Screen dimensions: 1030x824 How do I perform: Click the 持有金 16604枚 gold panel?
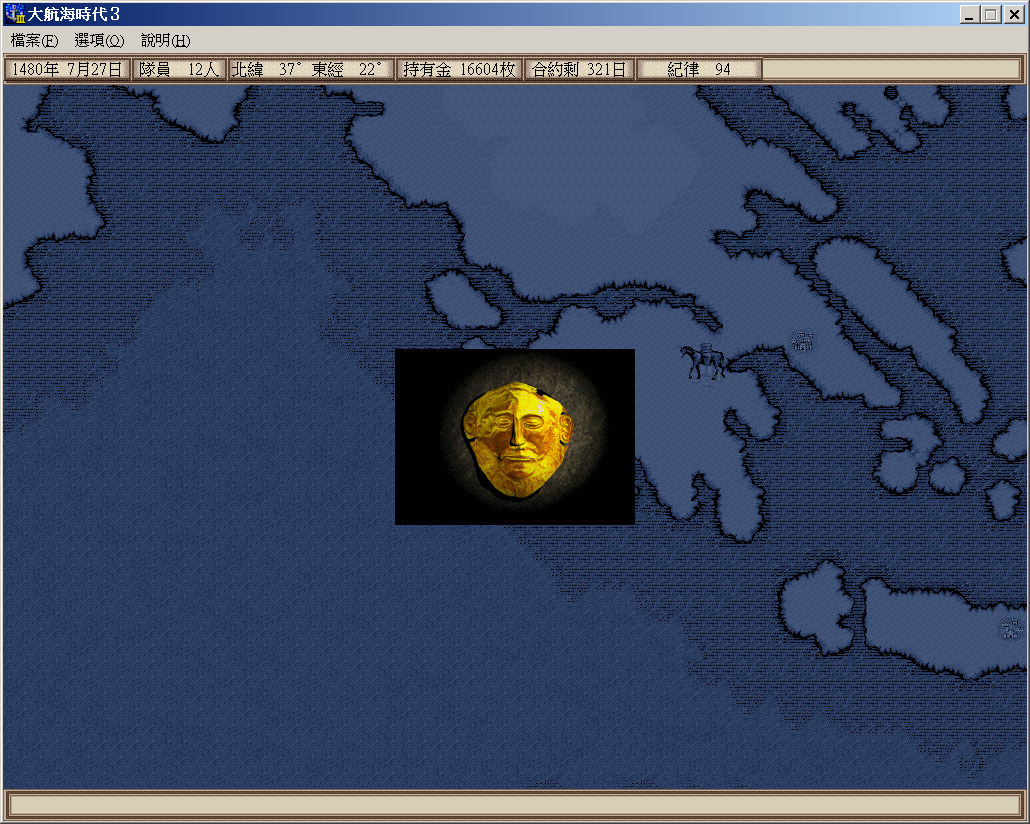click(x=459, y=69)
